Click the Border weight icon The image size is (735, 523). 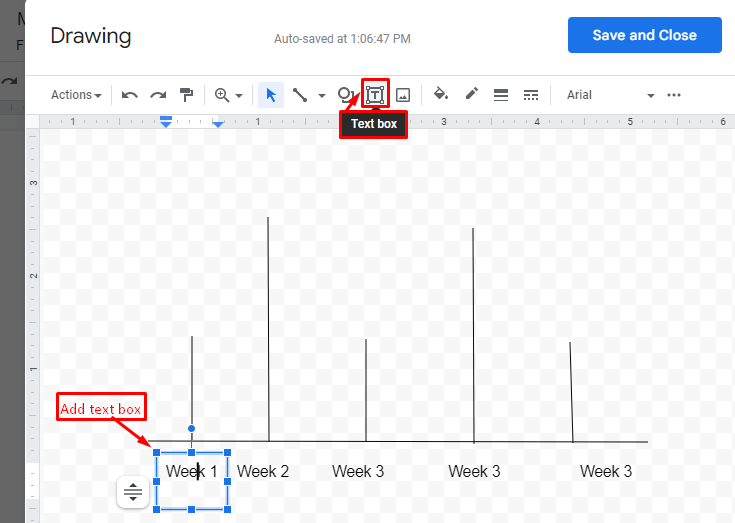[x=501, y=95]
